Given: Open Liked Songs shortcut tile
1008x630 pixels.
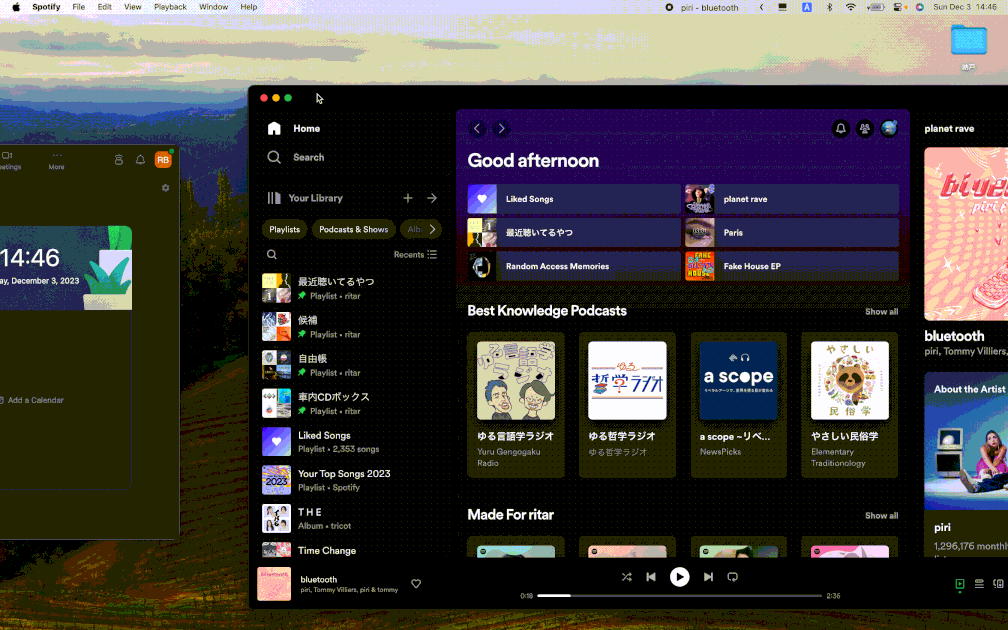Looking at the screenshot, I should tap(573, 199).
